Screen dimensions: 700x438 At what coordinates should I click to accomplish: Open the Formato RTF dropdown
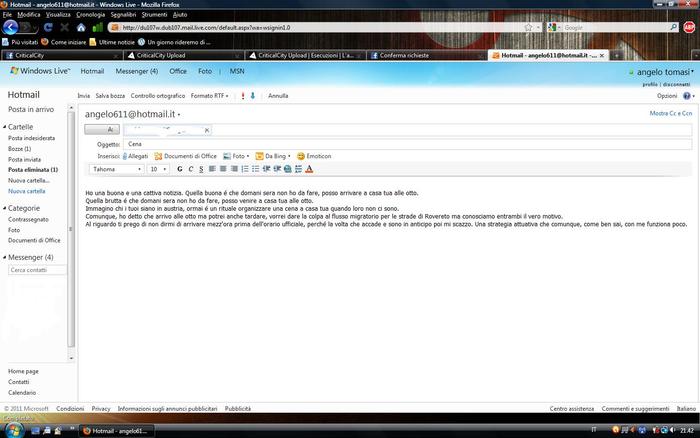tap(209, 96)
